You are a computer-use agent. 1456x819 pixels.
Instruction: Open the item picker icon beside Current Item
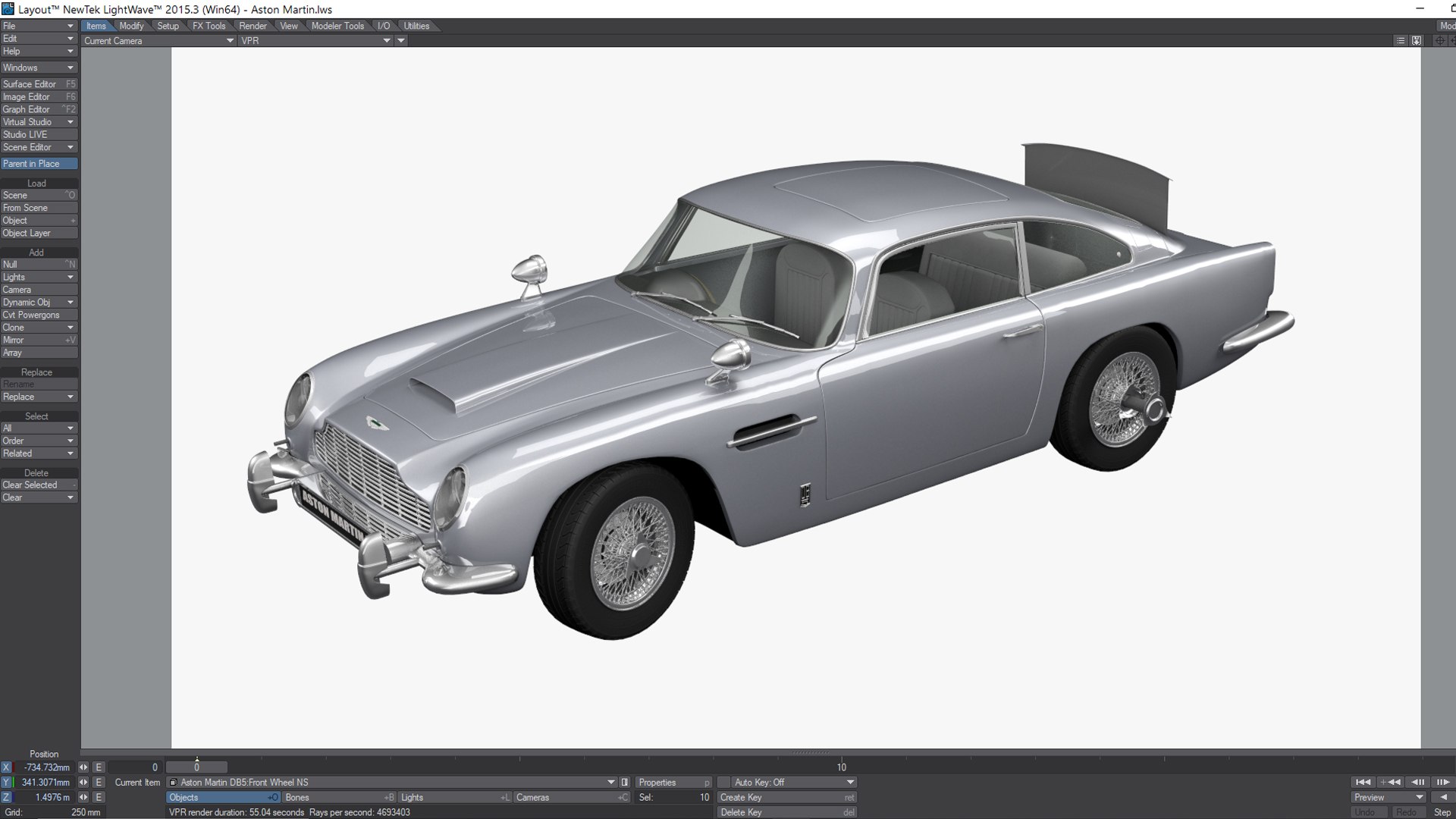(625, 782)
